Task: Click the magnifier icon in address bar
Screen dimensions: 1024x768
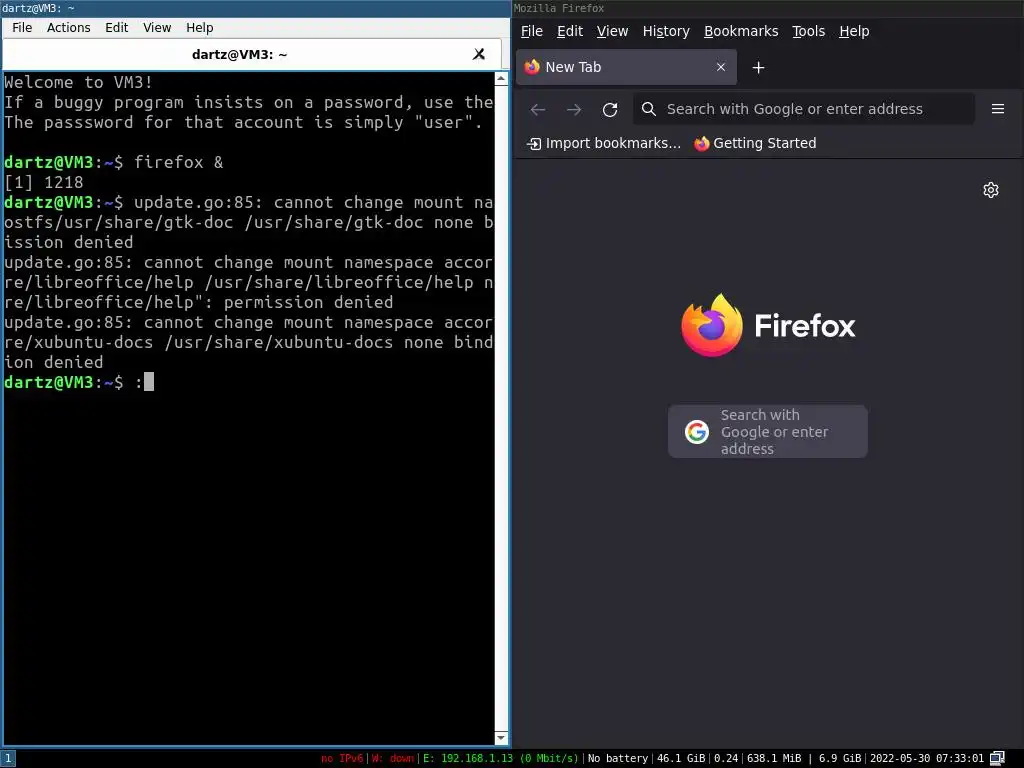Action: (x=648, y=109)
